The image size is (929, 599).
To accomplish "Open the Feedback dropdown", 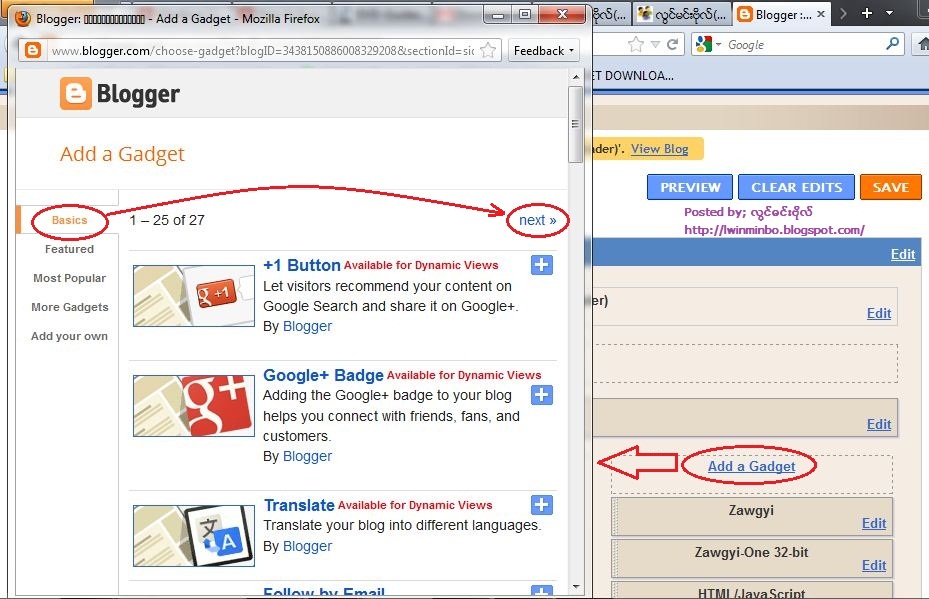I will [543, 51].
